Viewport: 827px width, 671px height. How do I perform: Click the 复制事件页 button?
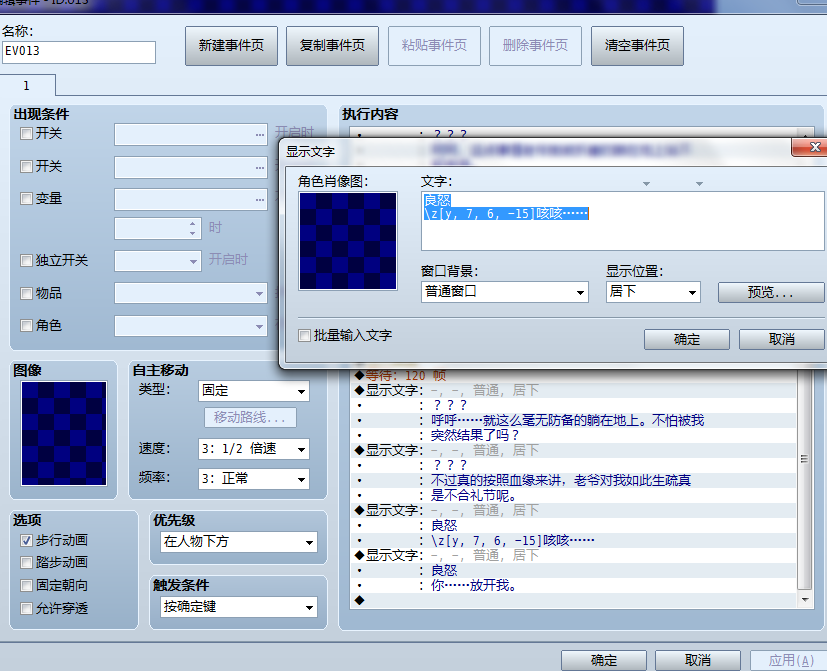(x=332, y=46)
